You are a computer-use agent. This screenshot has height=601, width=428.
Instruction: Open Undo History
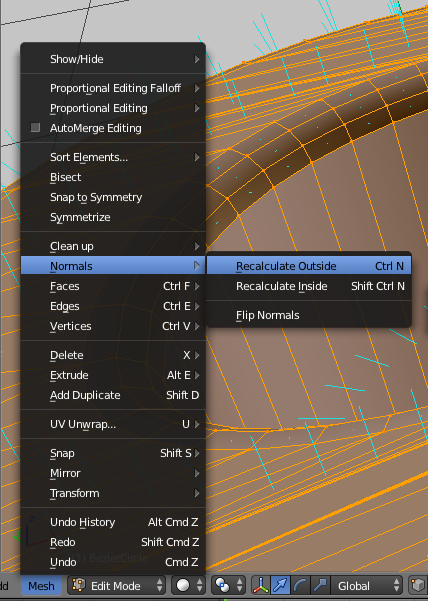[113, 522]
